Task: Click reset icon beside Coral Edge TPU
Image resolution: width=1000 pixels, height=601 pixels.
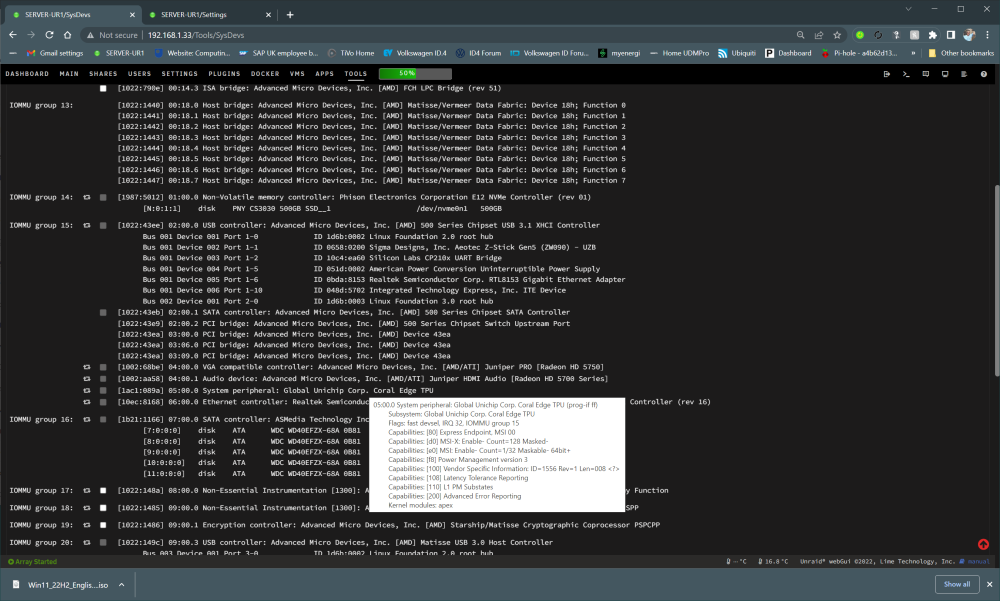Action: click(x=87, y=390)
